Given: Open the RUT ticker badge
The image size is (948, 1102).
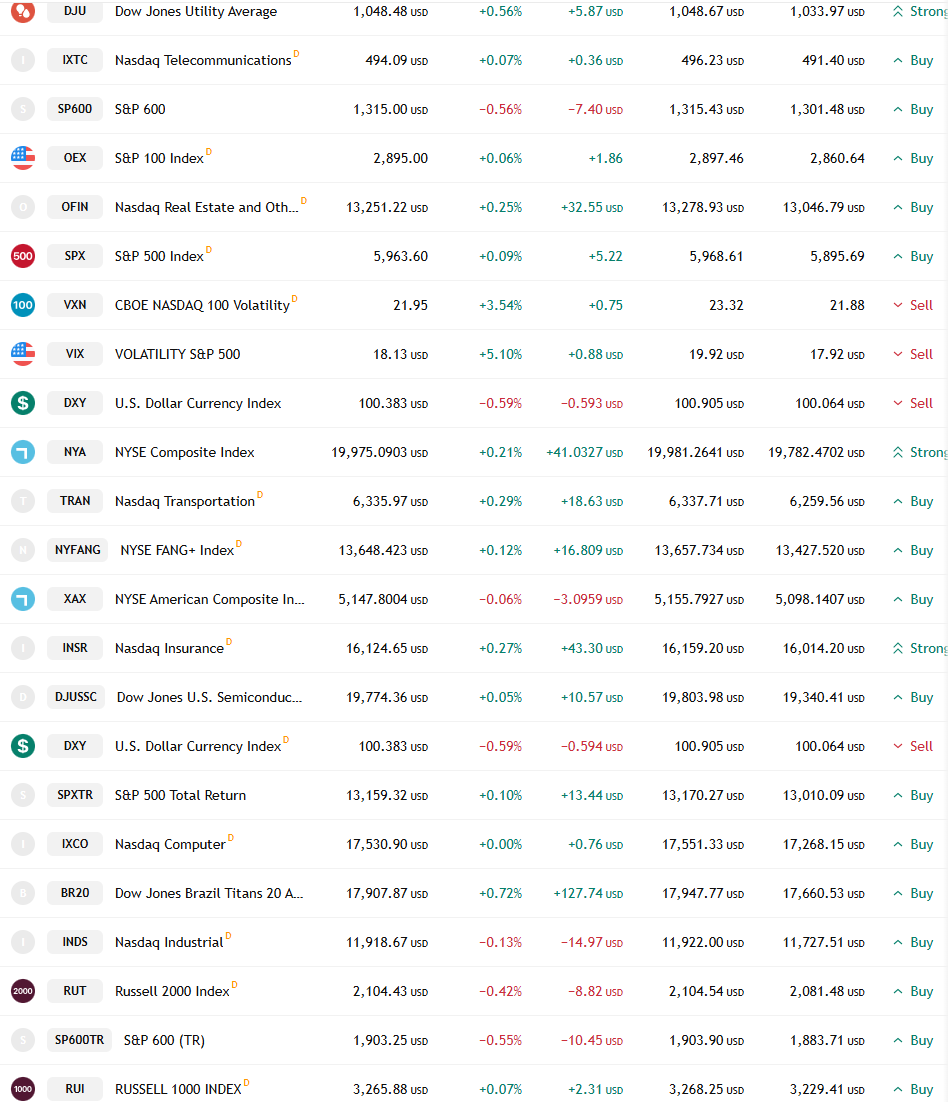Looking at the screenshot, I should [x=75, y=991].
